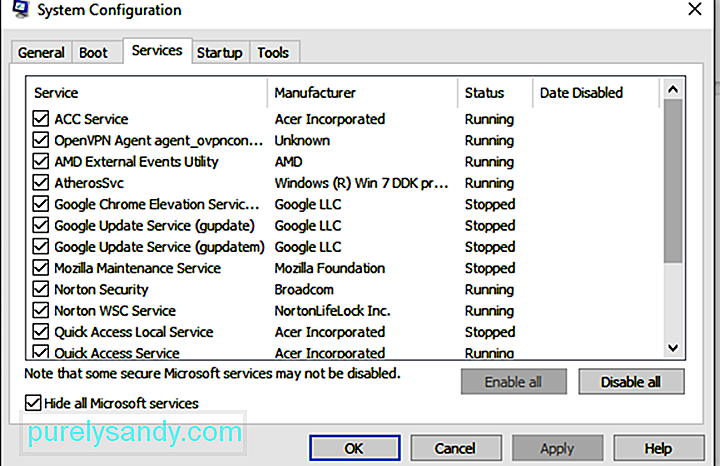Click the services list scrollbar thumb
Viewport: 720px width, 466px height.
tap(673, 181)
